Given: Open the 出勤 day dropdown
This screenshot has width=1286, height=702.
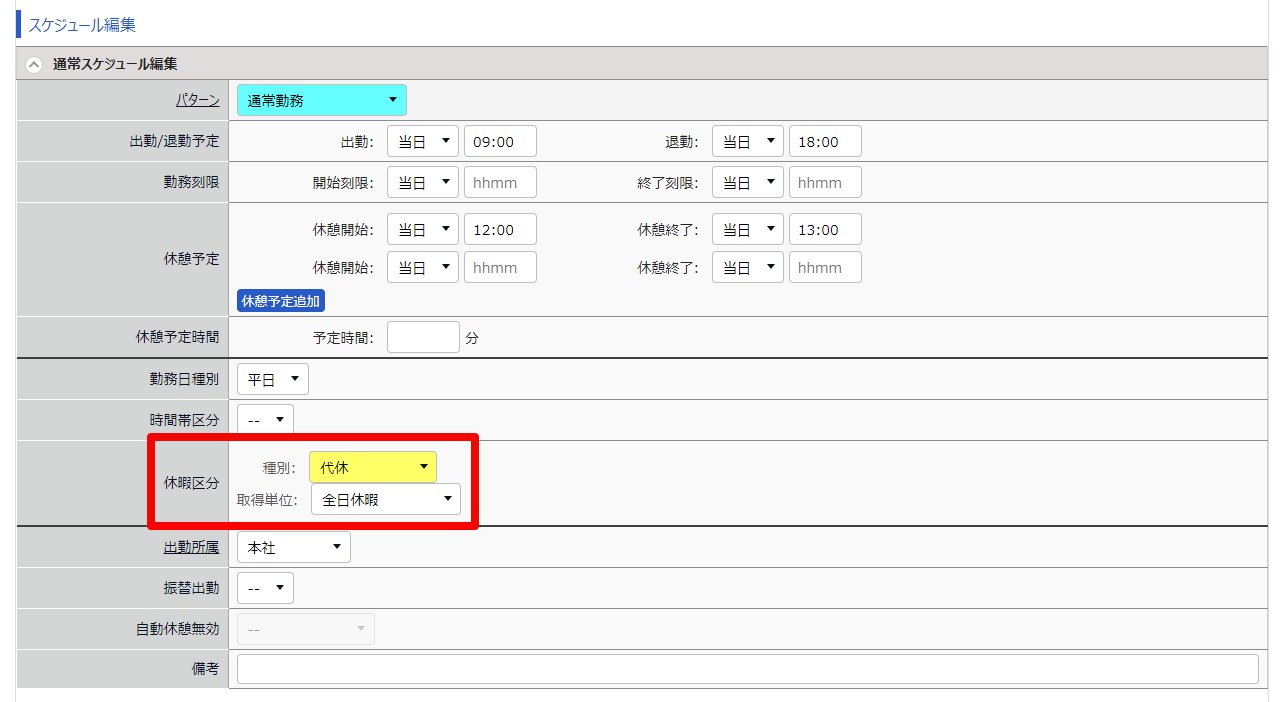Looking at the screenshot, I should pos(423,142).
